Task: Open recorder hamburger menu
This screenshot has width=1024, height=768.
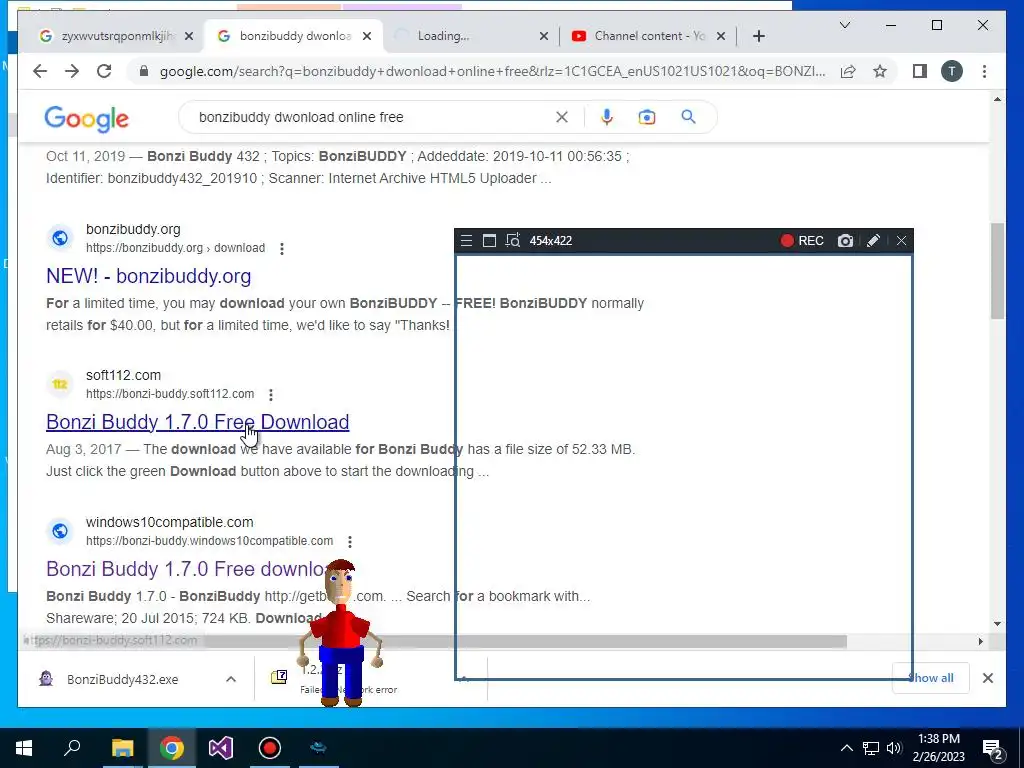Action: click(x=466, y=240)
